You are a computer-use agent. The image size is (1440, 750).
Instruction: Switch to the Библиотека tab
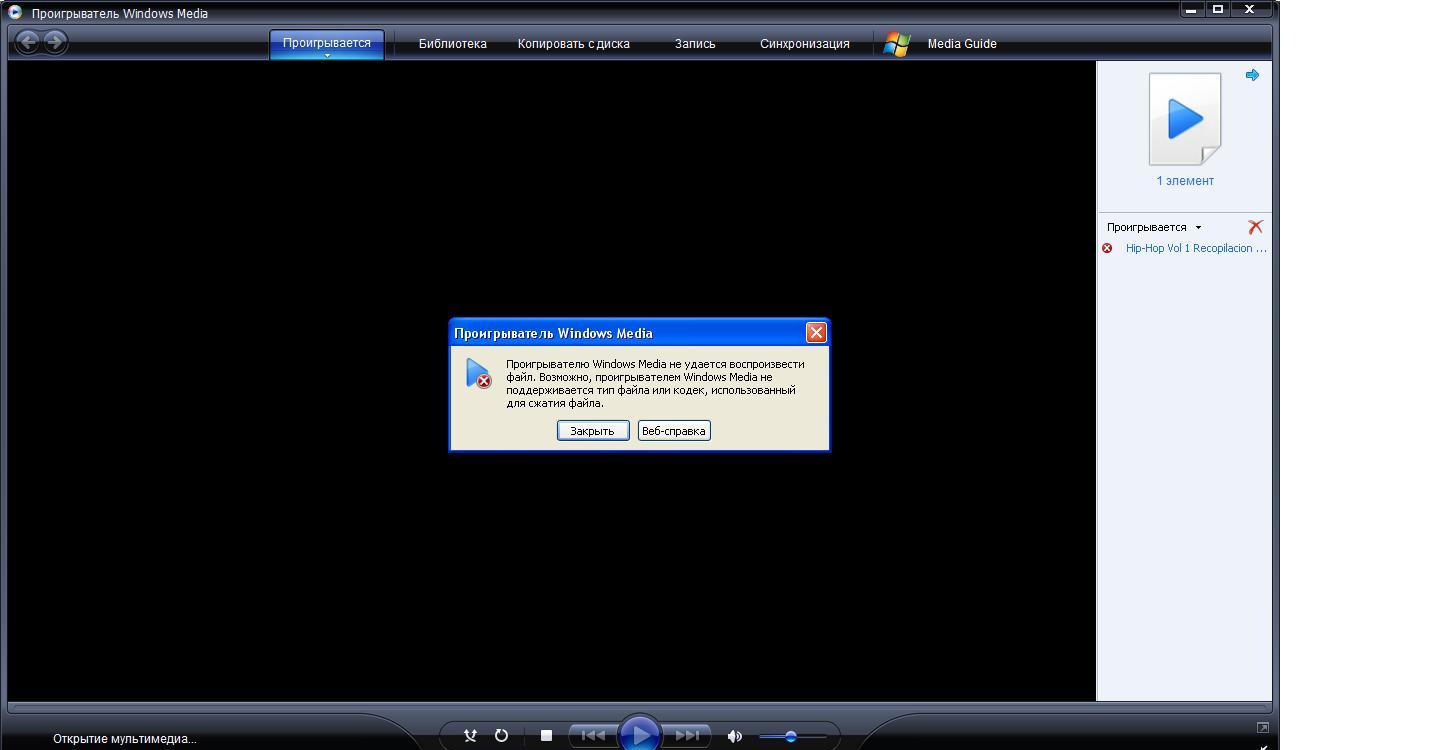[452, 44]
